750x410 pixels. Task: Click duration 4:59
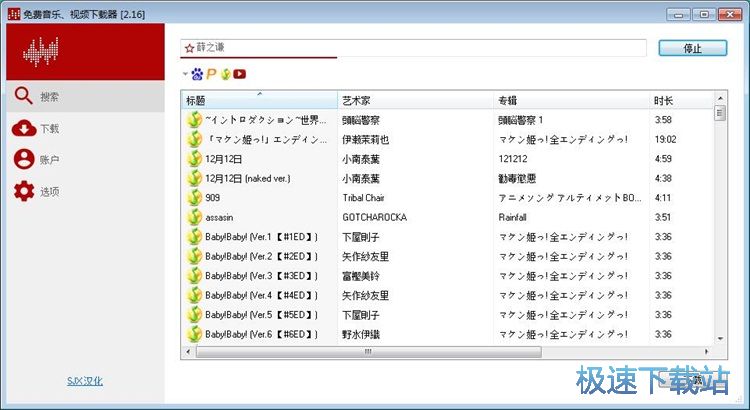point(663,159)
